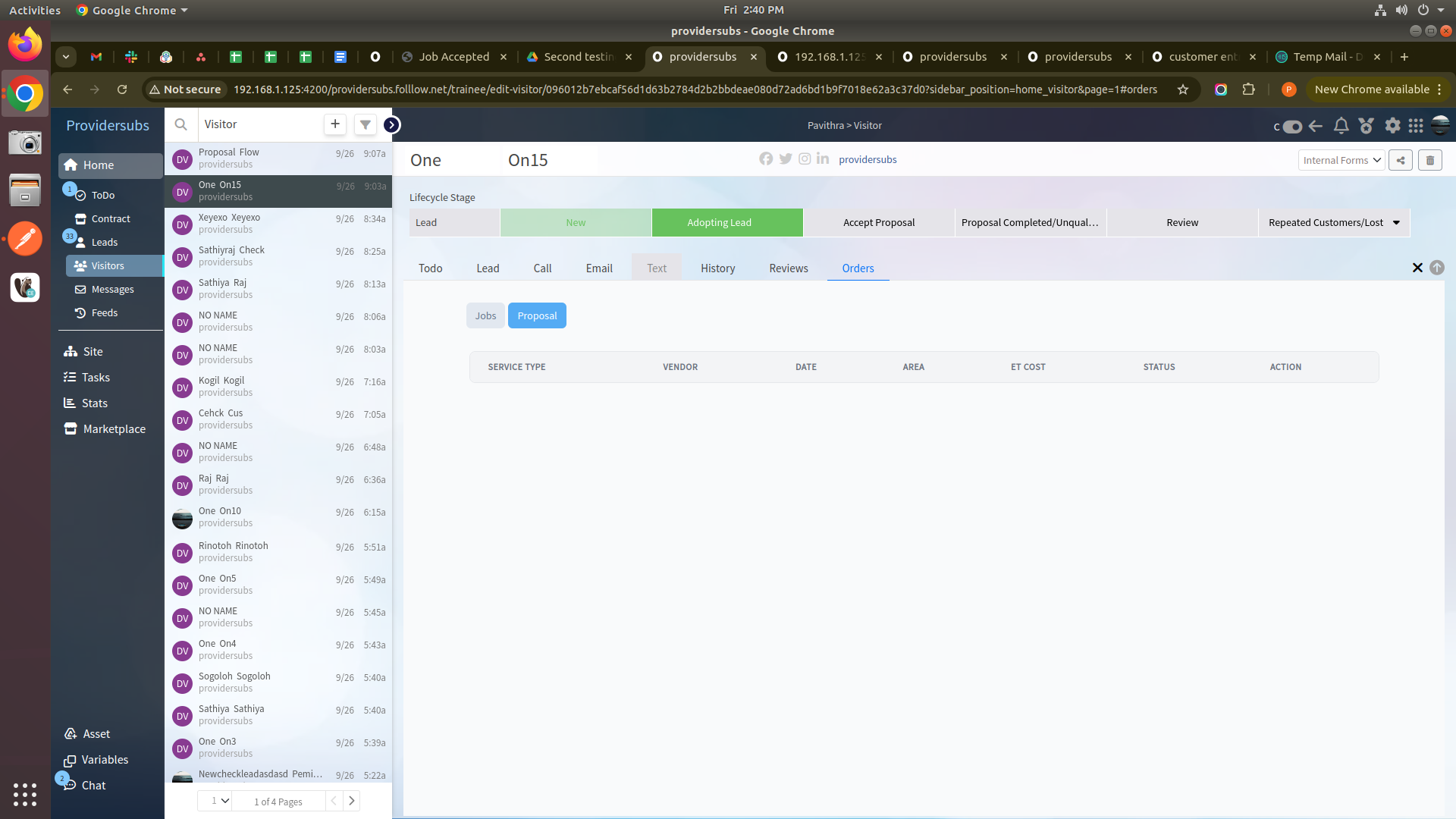Select the Jobs toggle button
1456x819 pixels.
(x=485, y=315)
